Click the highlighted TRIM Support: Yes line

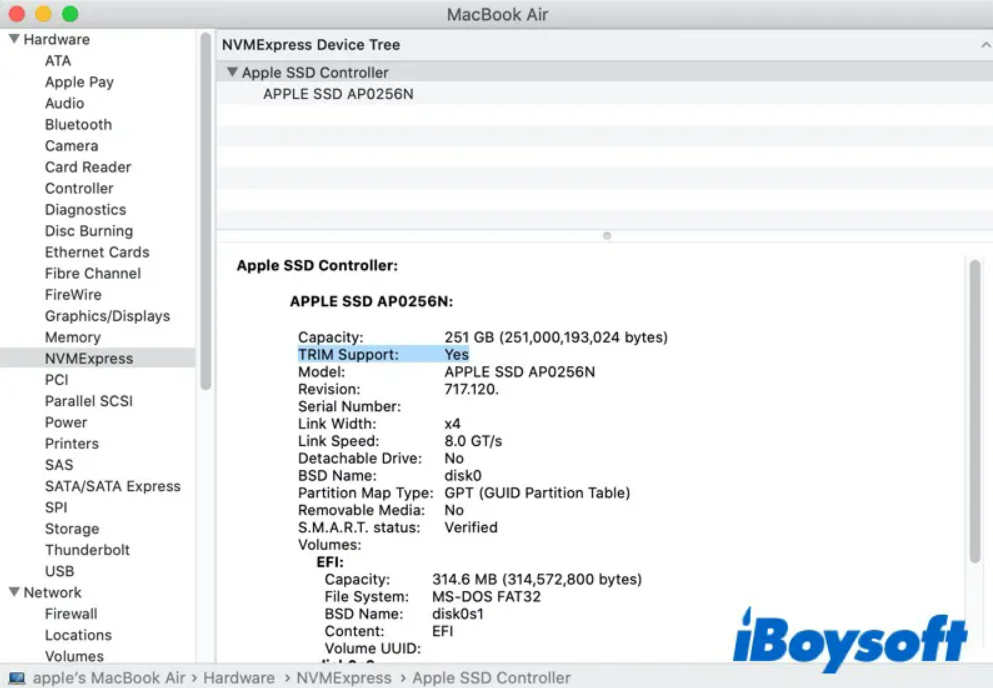click(383, 354)
